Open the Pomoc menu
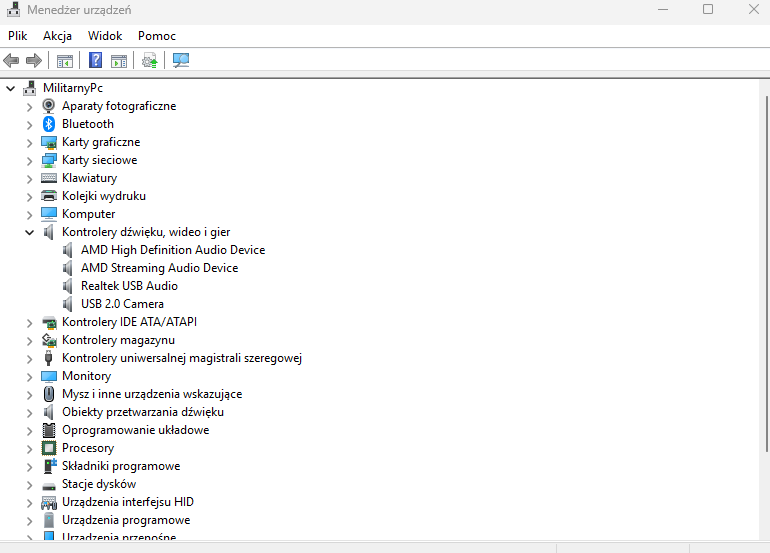The width and height of the screenshot is (770, 553). 157,35
